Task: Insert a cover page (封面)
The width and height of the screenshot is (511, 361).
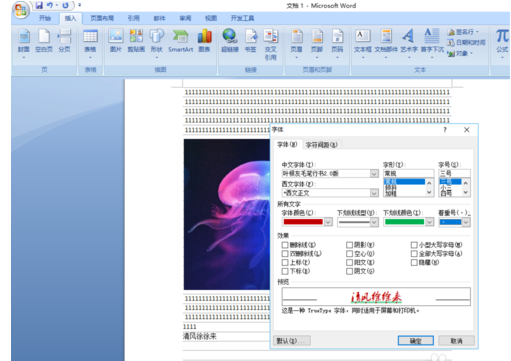Action: coord(24,43)
